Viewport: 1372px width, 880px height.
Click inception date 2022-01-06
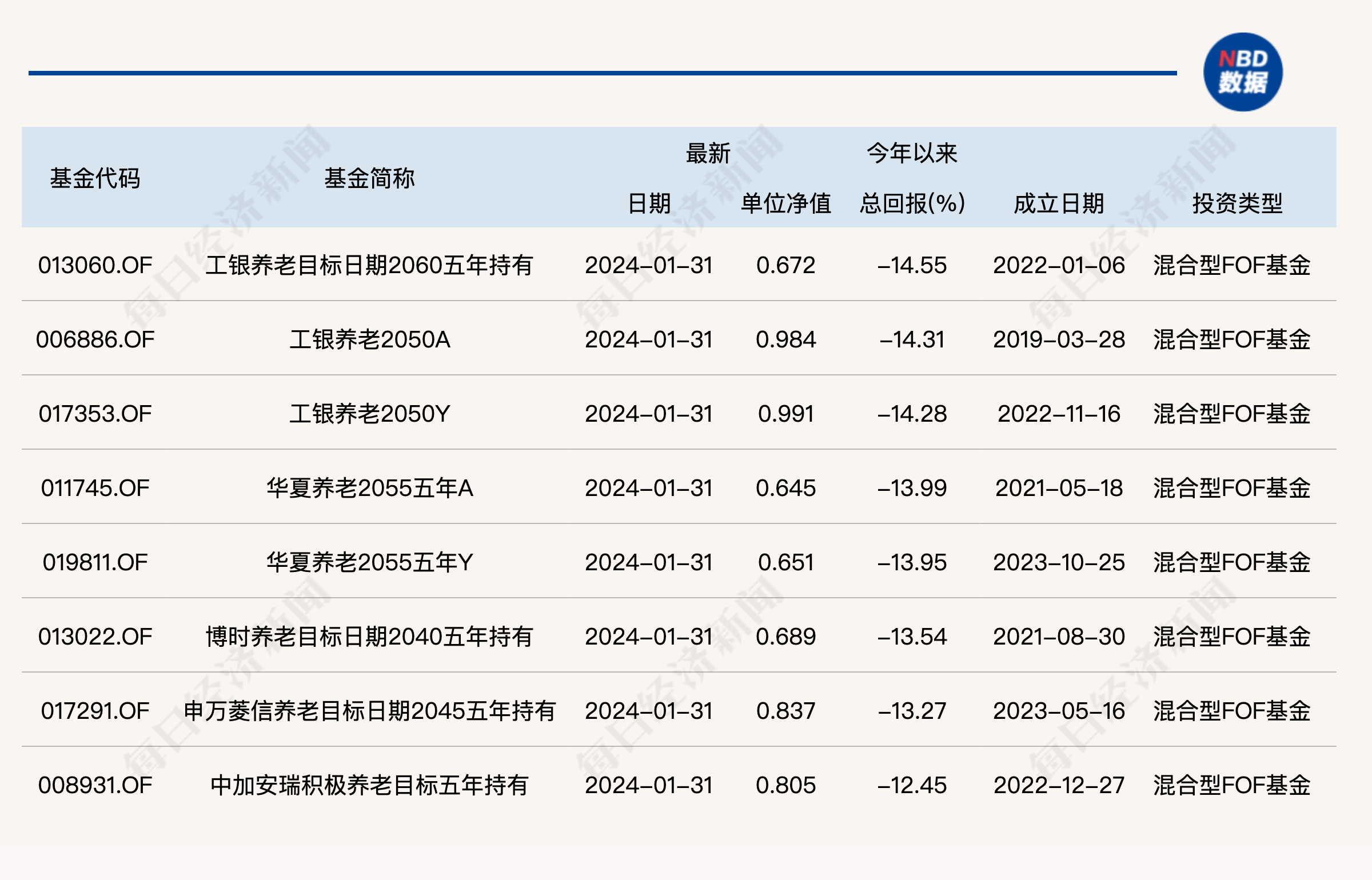[1059, 265]
